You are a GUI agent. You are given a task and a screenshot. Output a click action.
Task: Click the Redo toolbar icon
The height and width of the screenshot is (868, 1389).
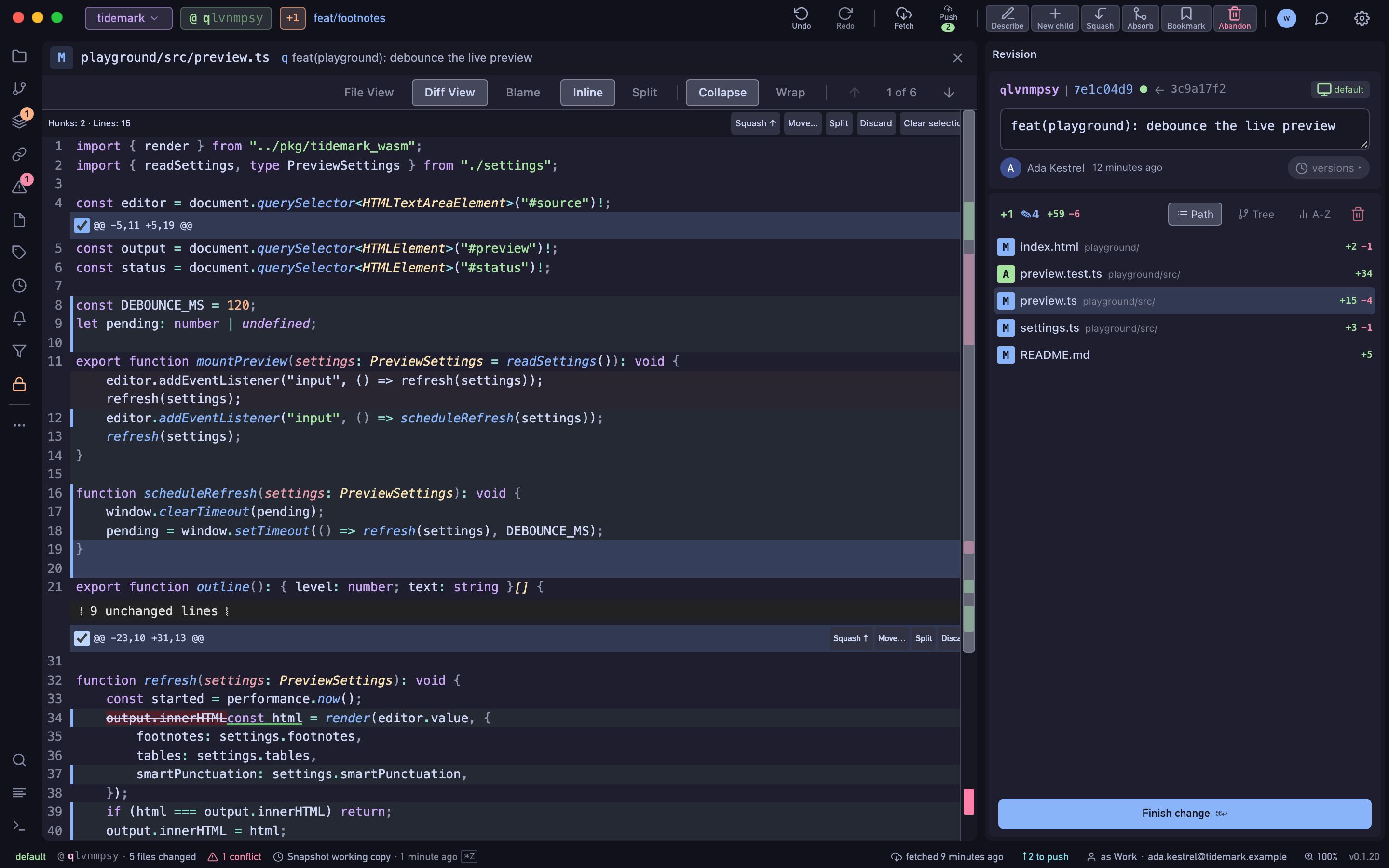pyautogui.click(x=845, y=18)
